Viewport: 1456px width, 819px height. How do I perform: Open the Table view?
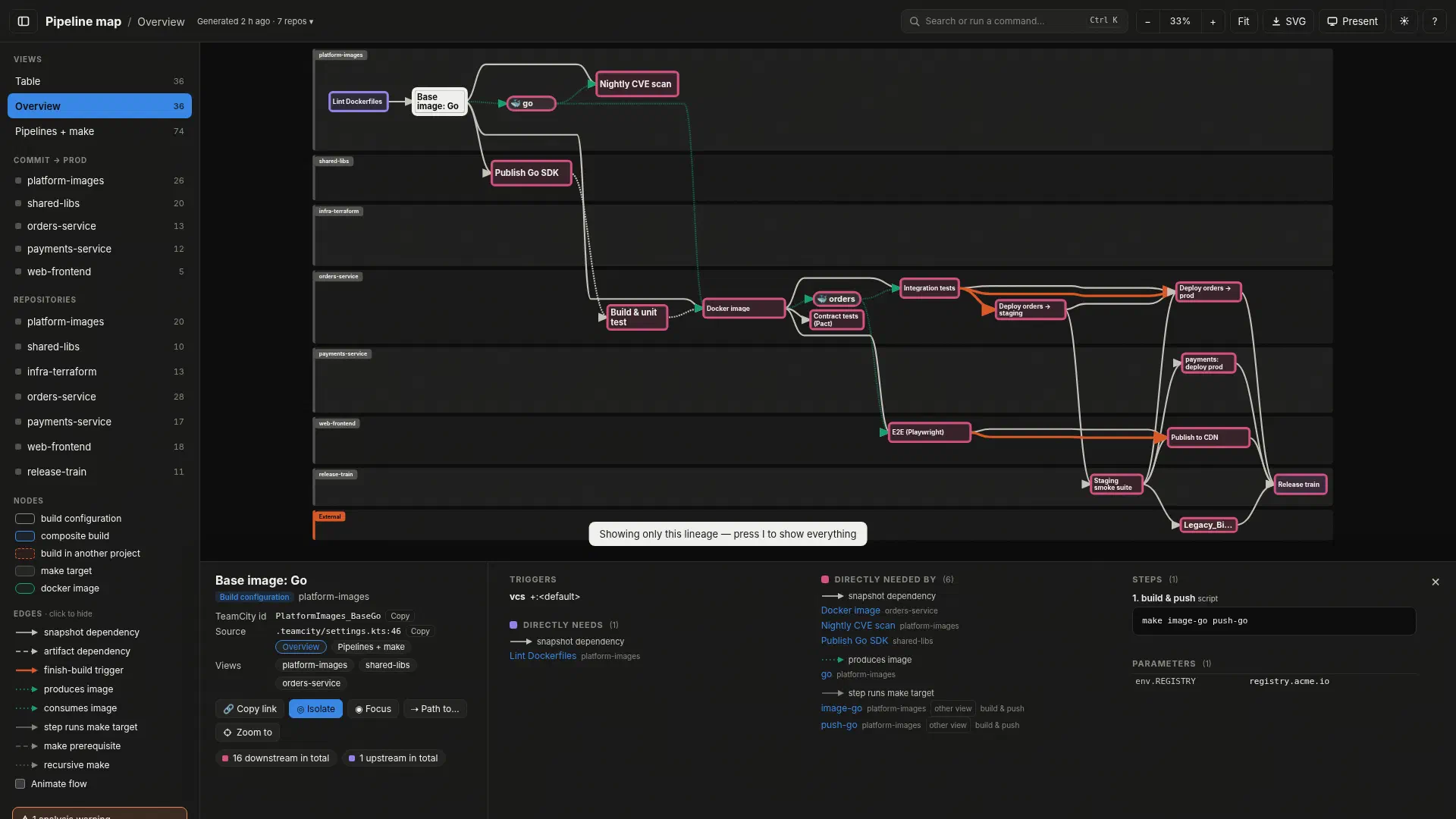pos(99,81)
